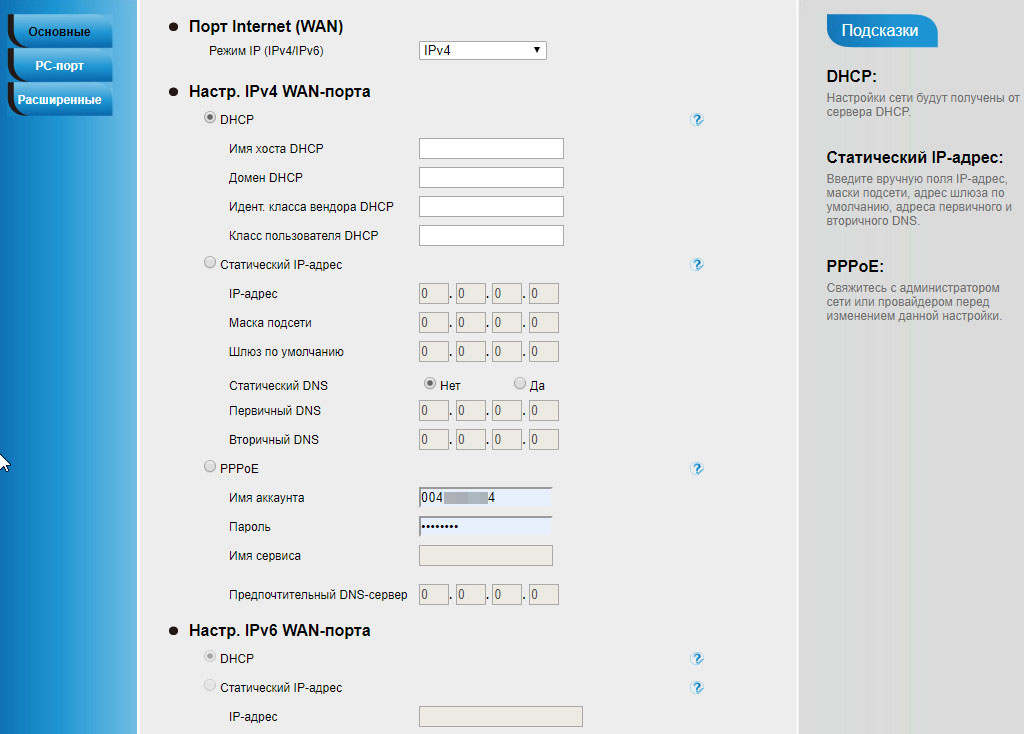Focus the PPPoE Пароль field
1024x734 pixels.
pos(486,527)
